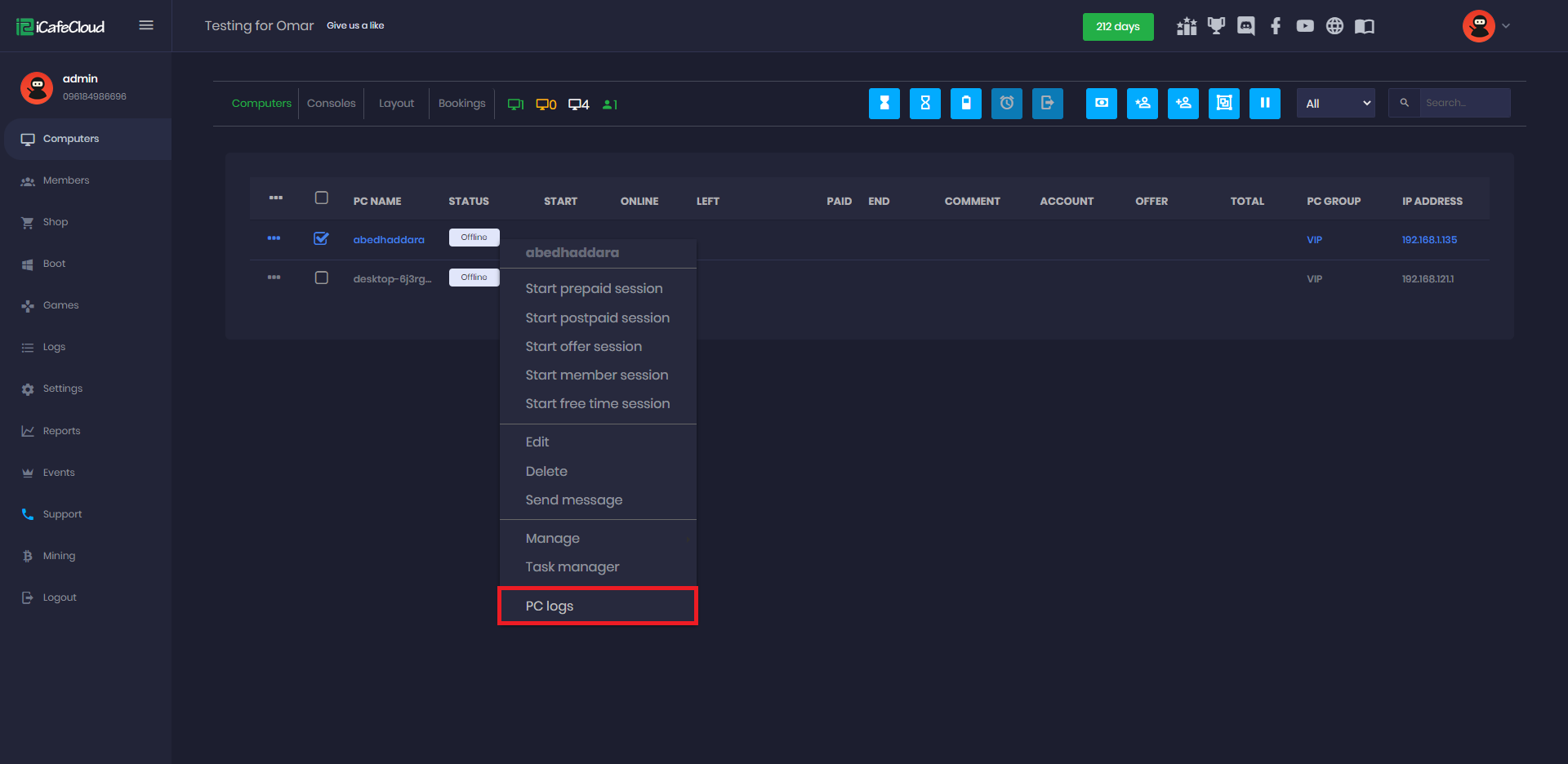Click the alarm clock toolbar button

click(1006, 104)
